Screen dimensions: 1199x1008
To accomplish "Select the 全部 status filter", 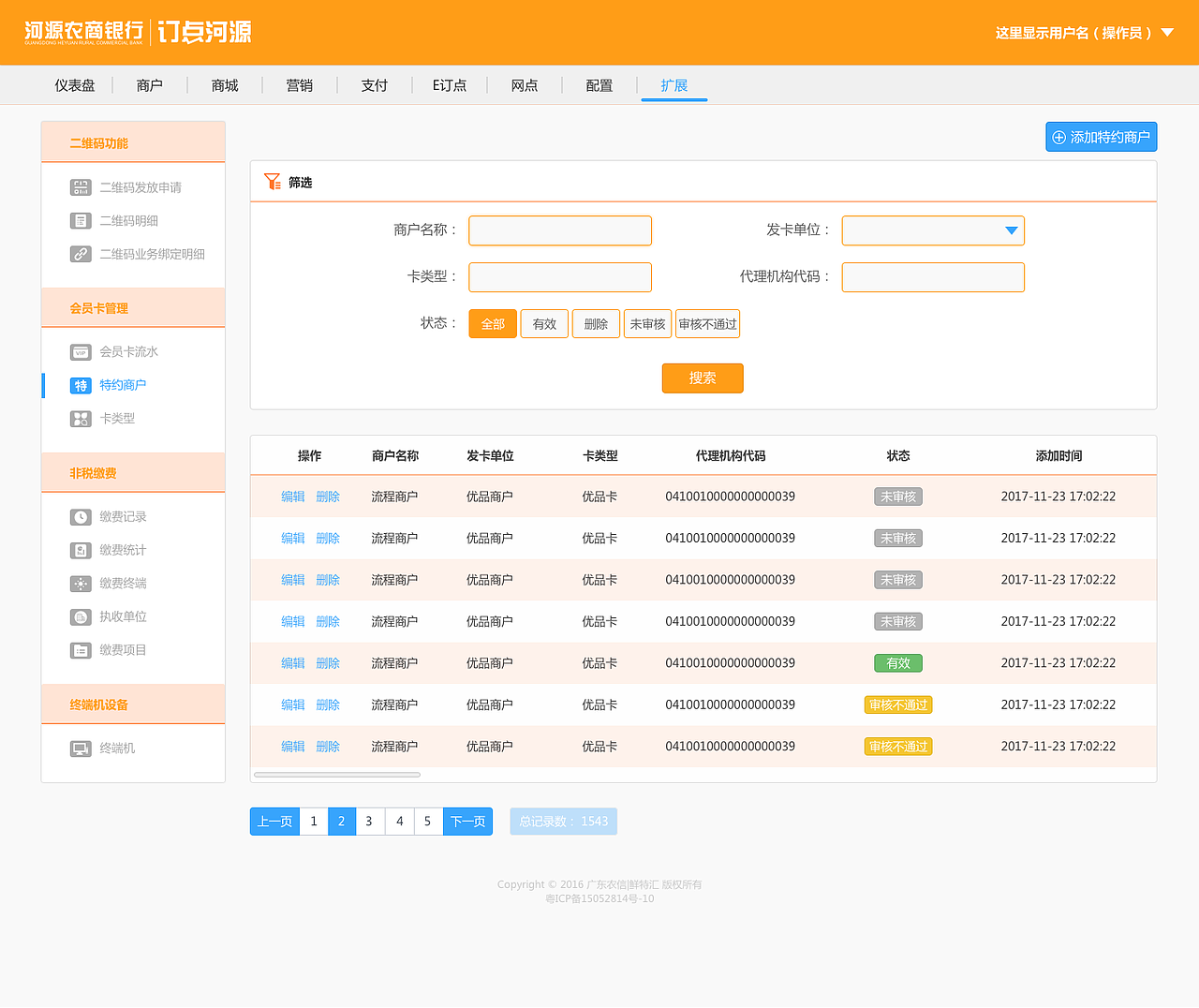I will point(493,324).
